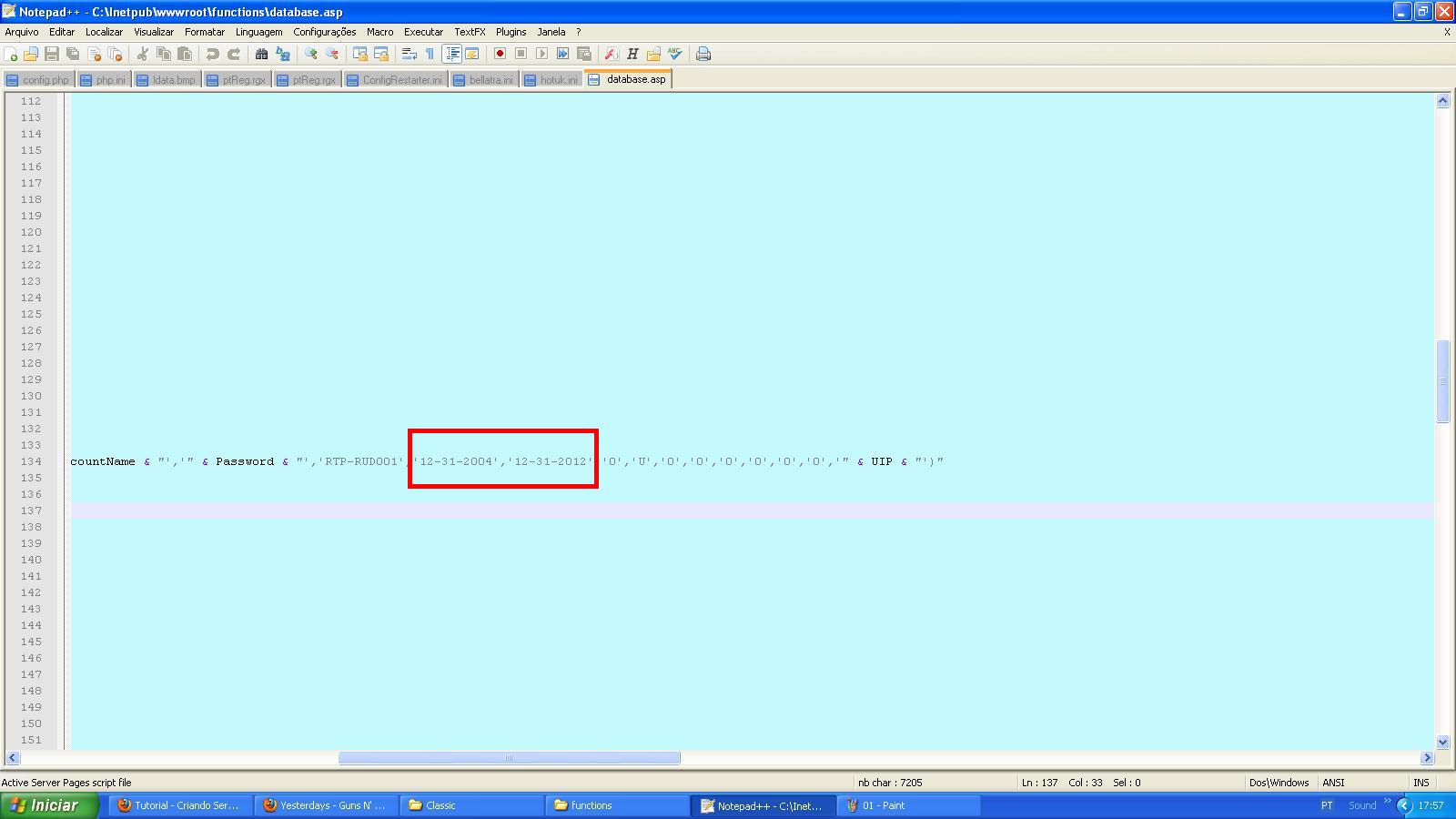1456x819 pixels.
Task: Cut selection using scissors icon
Action: point(143,54)
